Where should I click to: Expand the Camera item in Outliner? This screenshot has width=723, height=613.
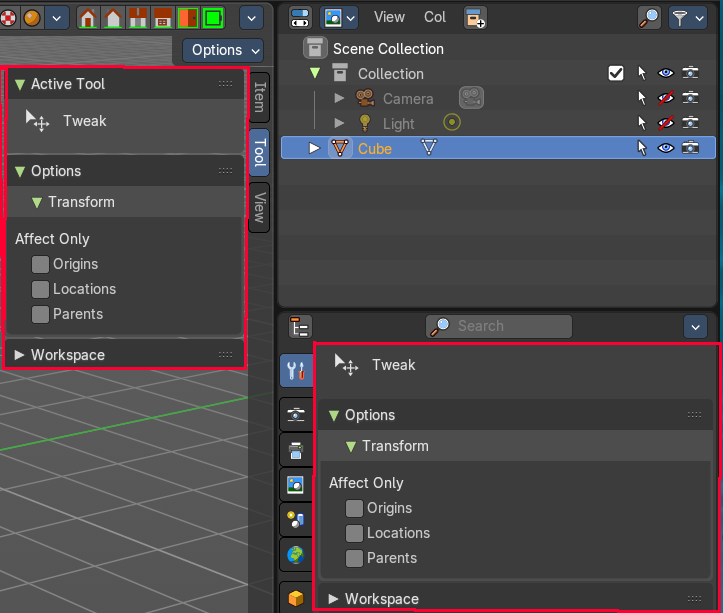pyautogui.click(x=339, y=98)
